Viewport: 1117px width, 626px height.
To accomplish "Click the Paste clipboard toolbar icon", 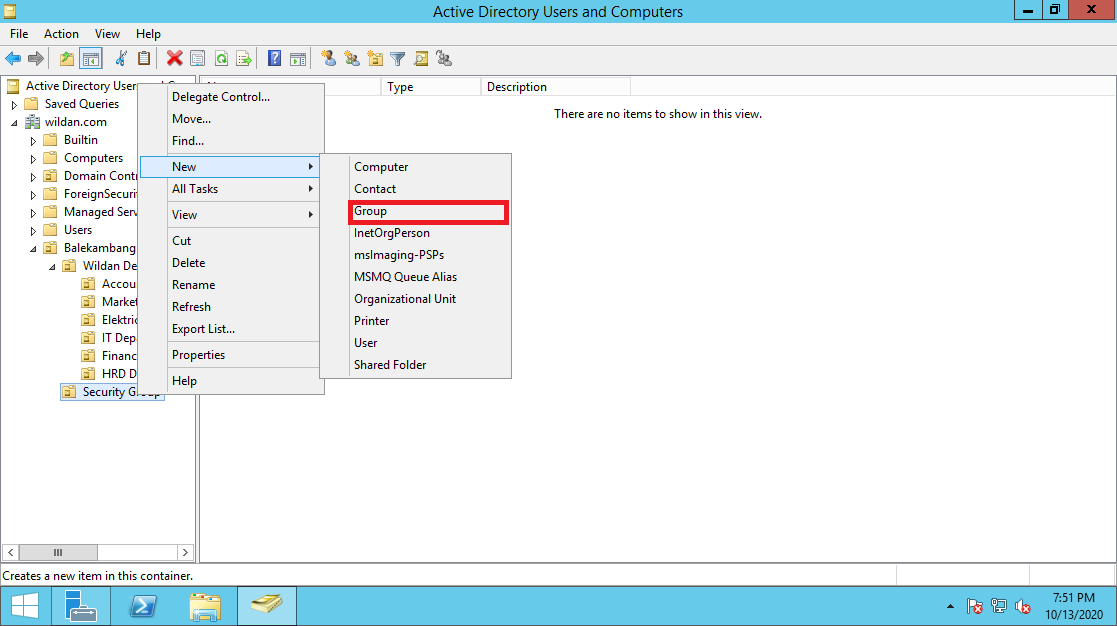I will [144, 58].
